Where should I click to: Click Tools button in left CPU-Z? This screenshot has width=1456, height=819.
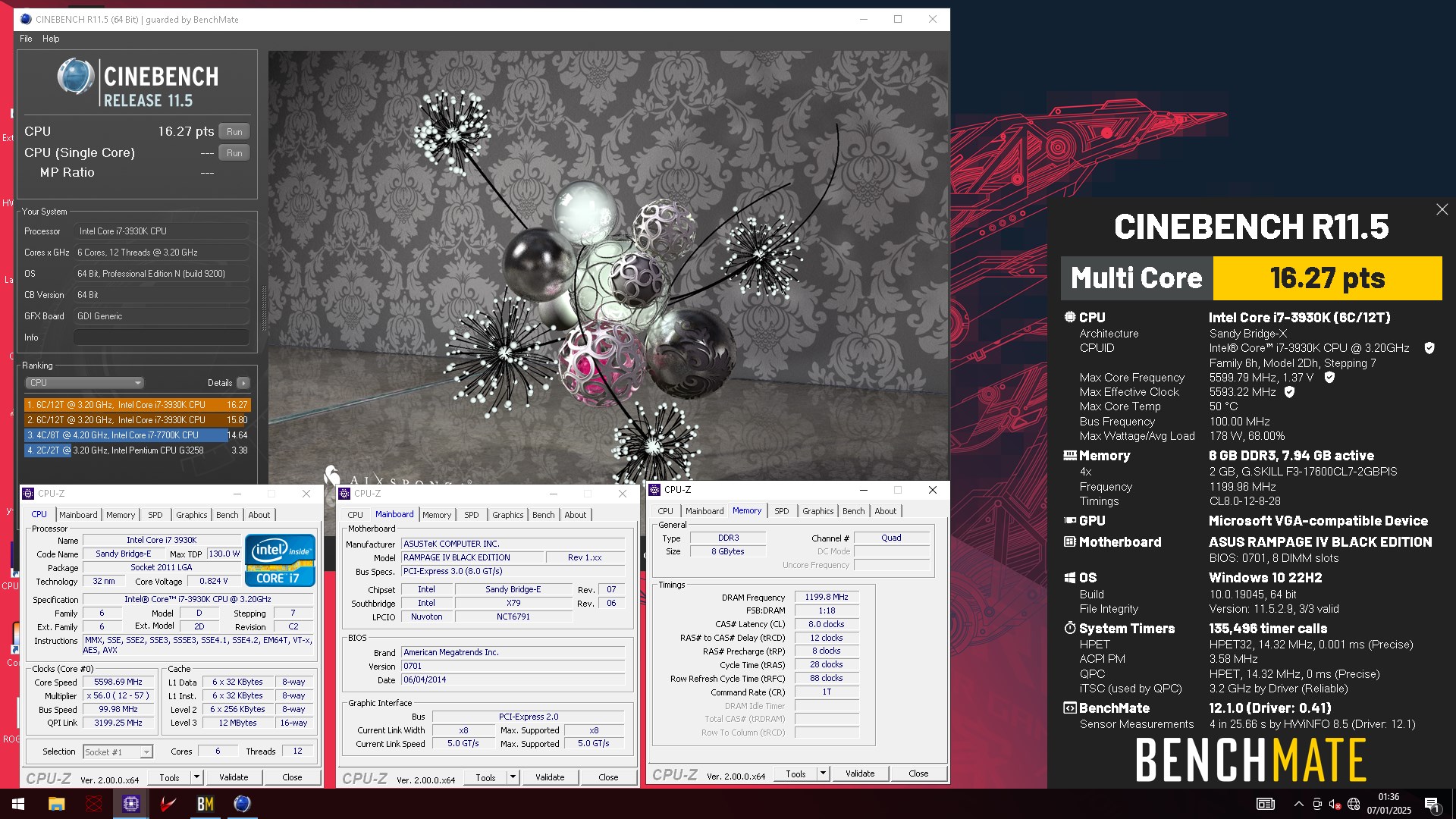pyautogui.click(x=170, y=777)
